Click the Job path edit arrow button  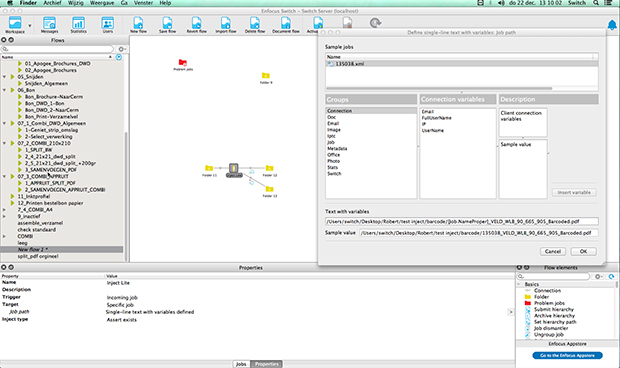tap(511, 312)
